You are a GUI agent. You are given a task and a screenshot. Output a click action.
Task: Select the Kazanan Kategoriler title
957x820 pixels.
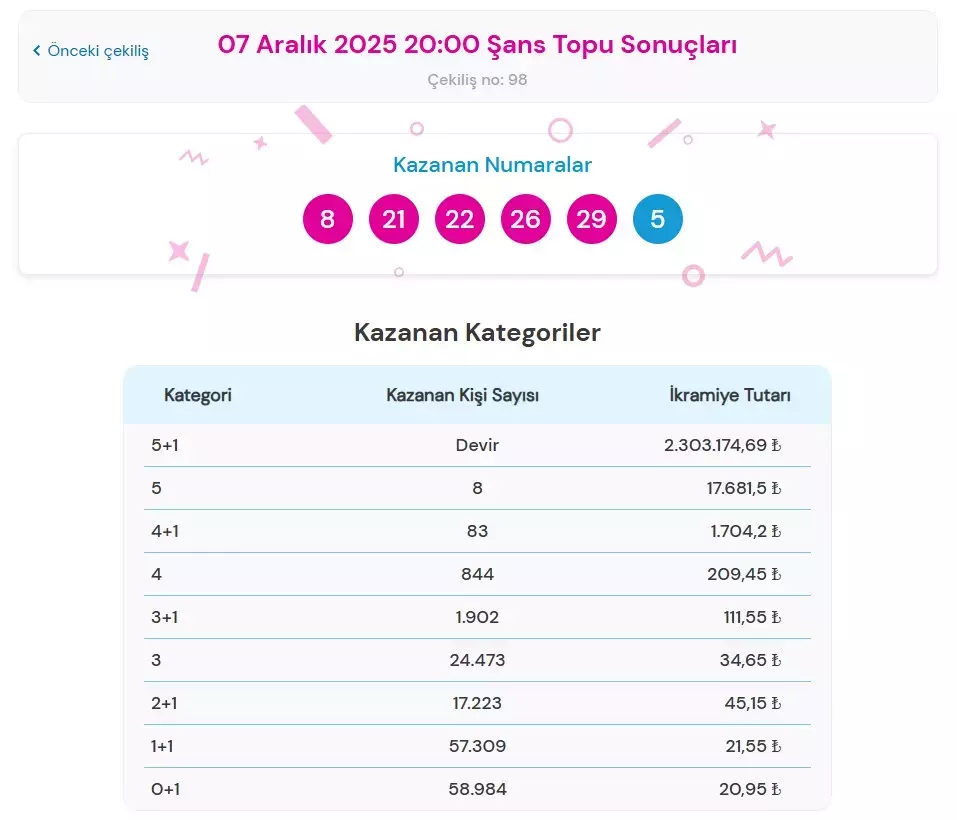click(x=478, y=332)
